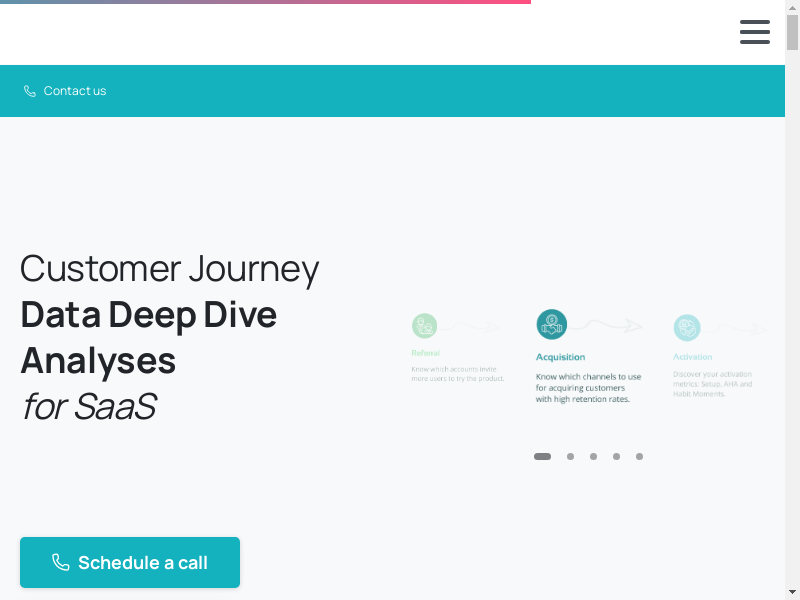Click the Acquisition handshake icon
Viewport: 800px width, 600px height.
tap(551, 324)
